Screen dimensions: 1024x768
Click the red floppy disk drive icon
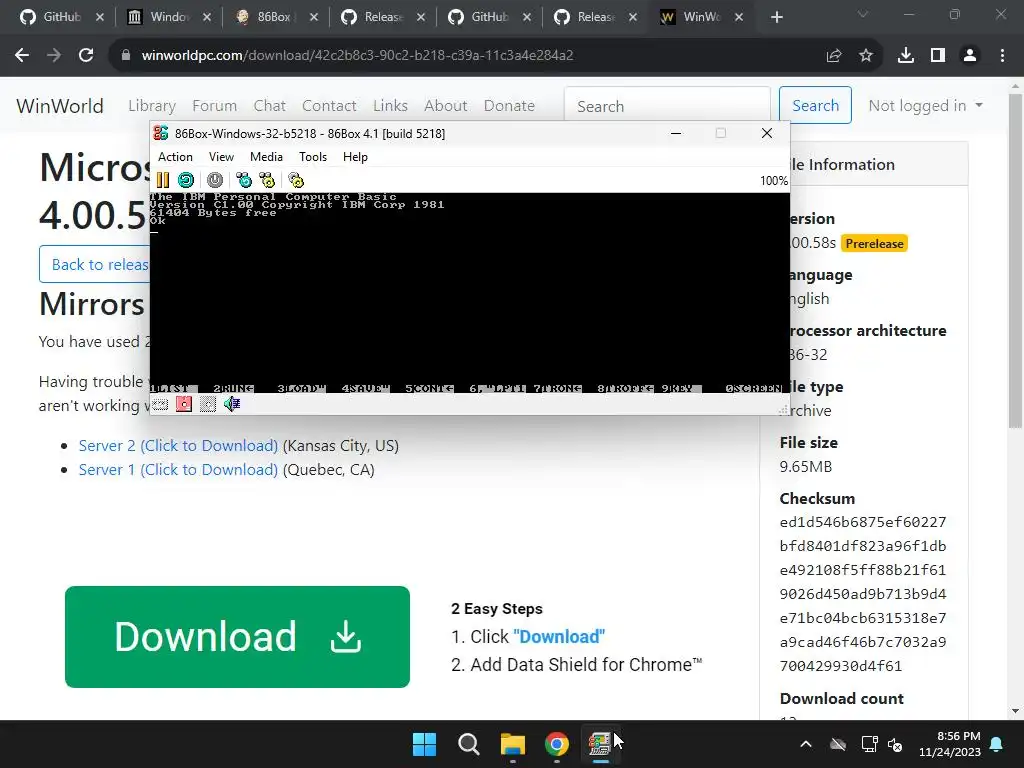tap(184, 404)
